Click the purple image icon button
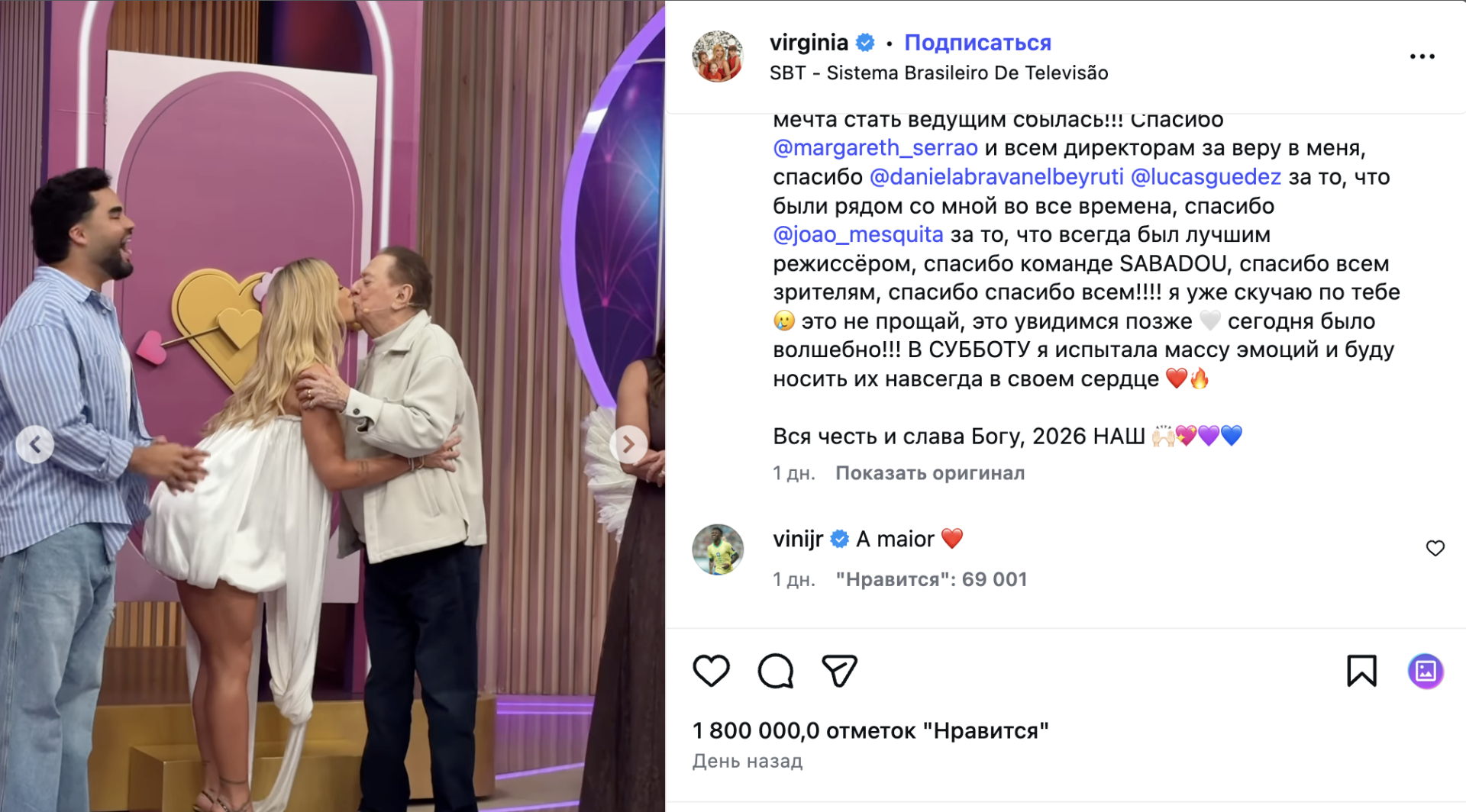The image size is (1466, 812). coord(1426,671)
